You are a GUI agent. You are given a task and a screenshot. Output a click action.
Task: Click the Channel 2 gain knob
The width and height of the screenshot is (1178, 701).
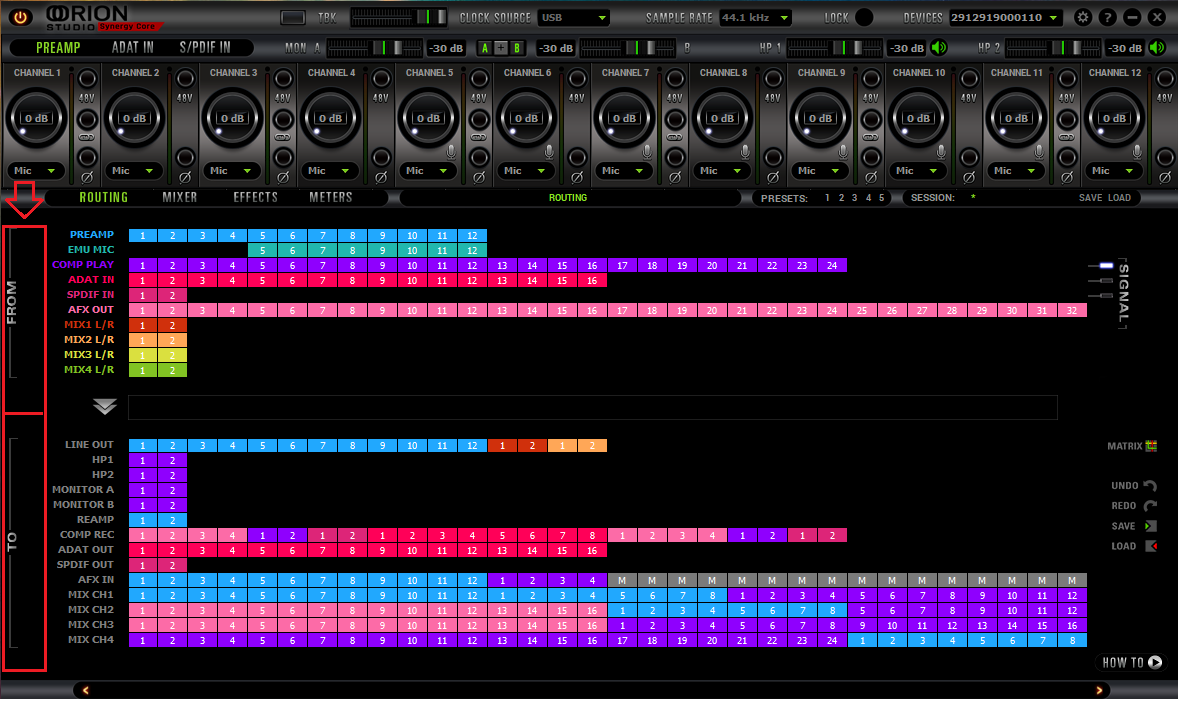coord(134,118)
